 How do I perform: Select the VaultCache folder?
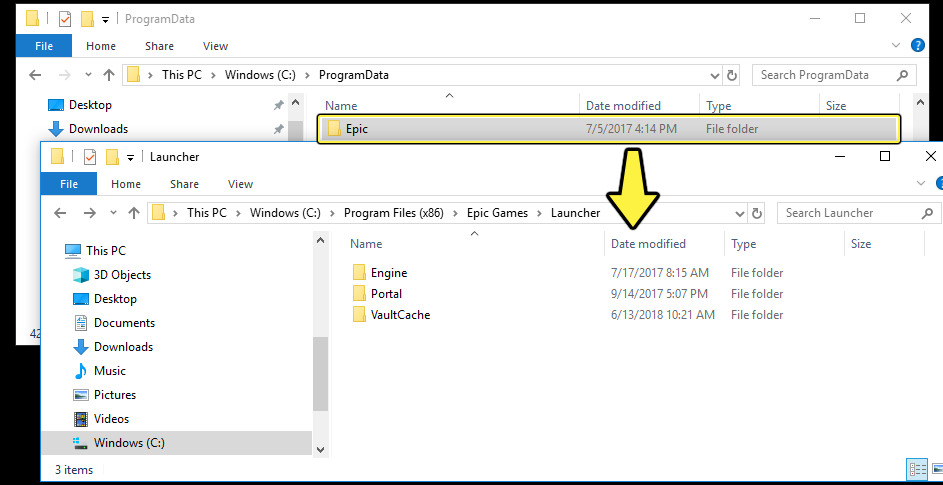click(x=392, y=315)
